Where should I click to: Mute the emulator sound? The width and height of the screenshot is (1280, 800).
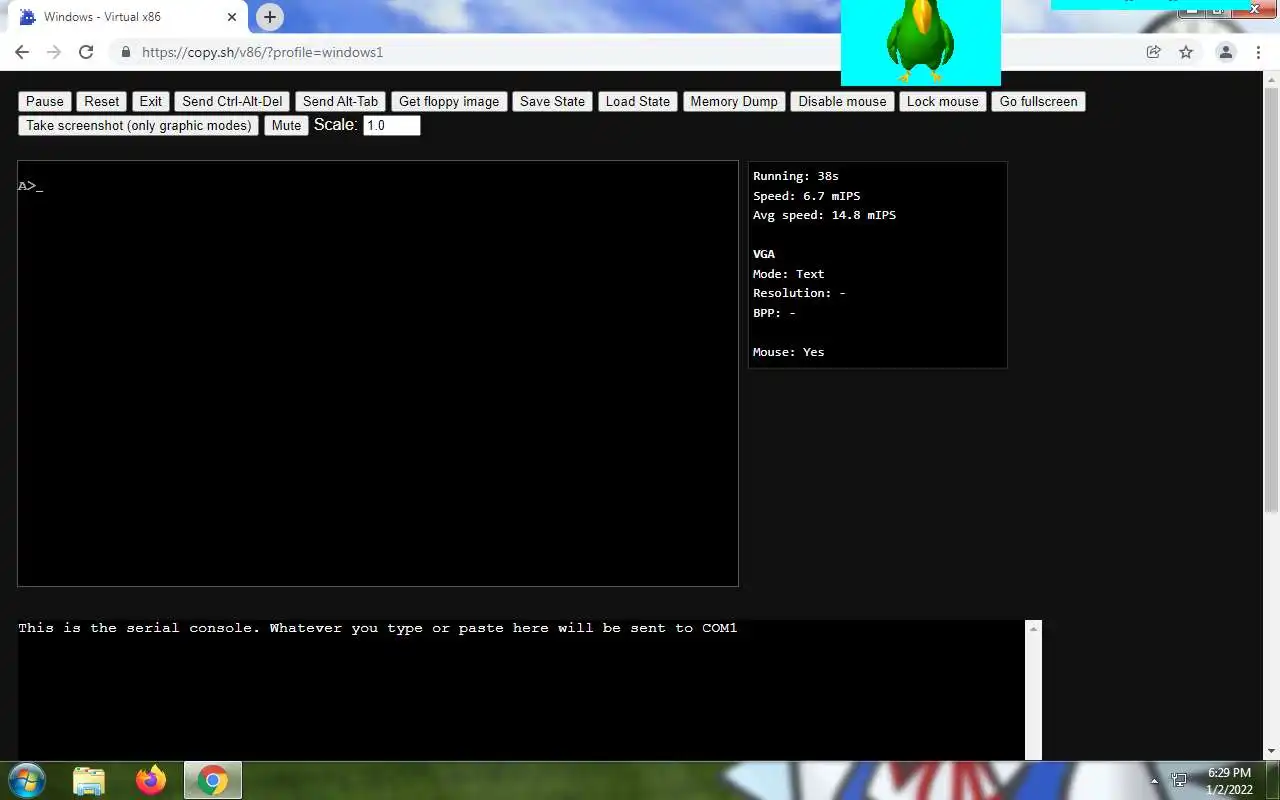coord(286,125)
